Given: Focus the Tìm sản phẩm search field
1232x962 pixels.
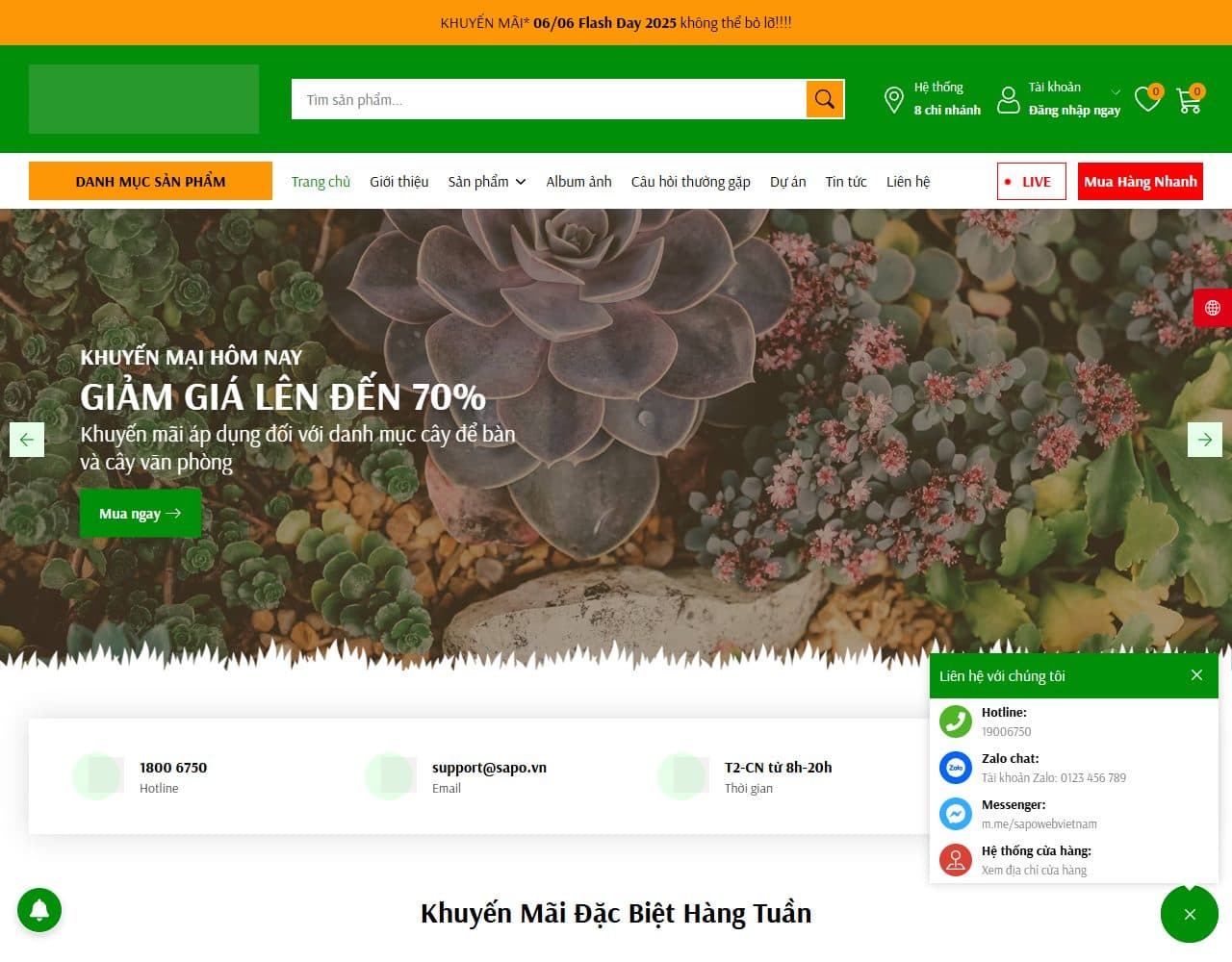Looking at the screenshot, I should pyautogui.click(x=549, y=99).
